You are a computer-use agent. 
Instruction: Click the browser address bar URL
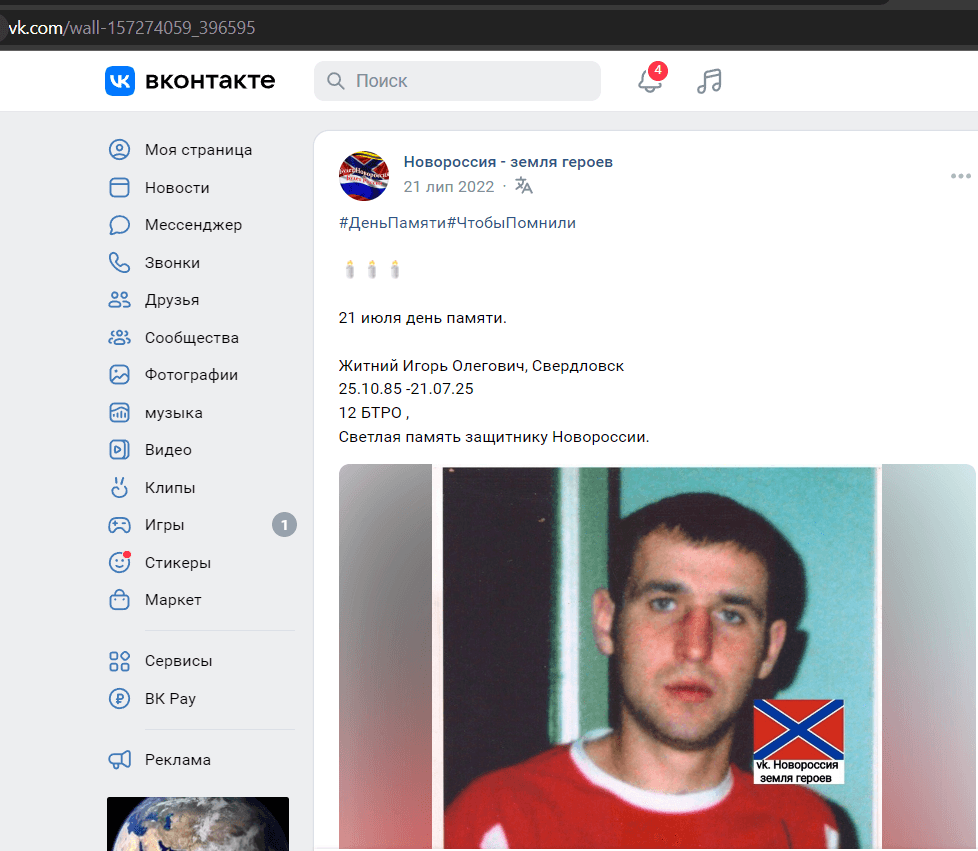coord(133,28)
